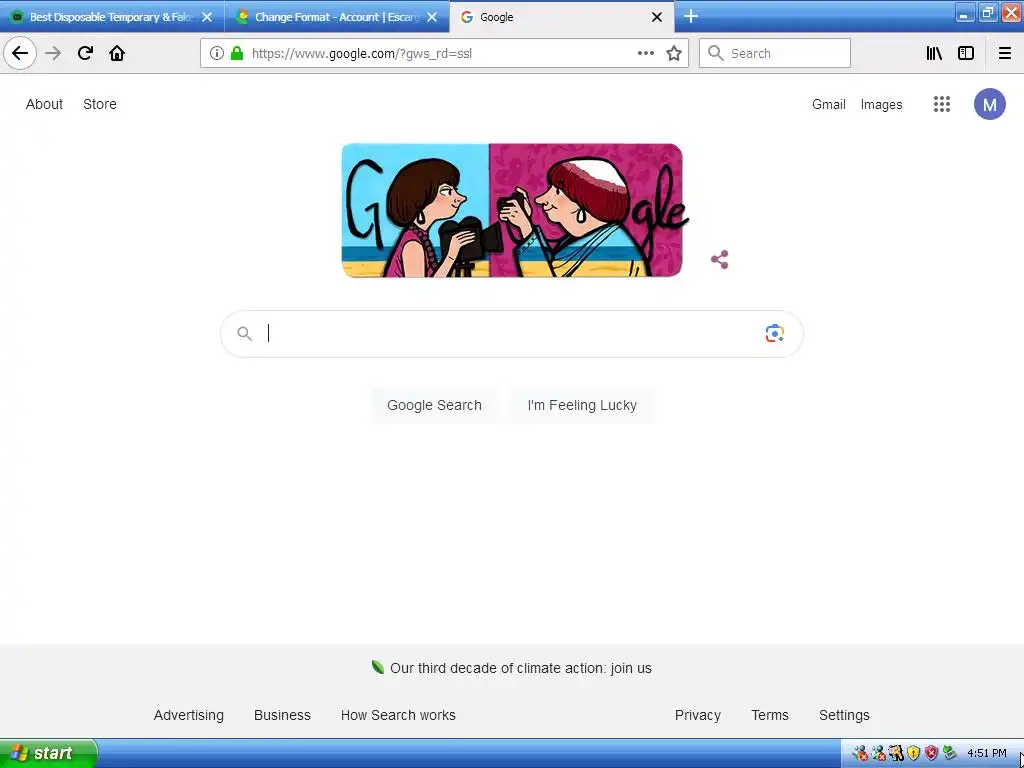The image size is (1024, 768).
Task: Close the Best Disposable Temporary tab
Action: [x=207, y=17]
